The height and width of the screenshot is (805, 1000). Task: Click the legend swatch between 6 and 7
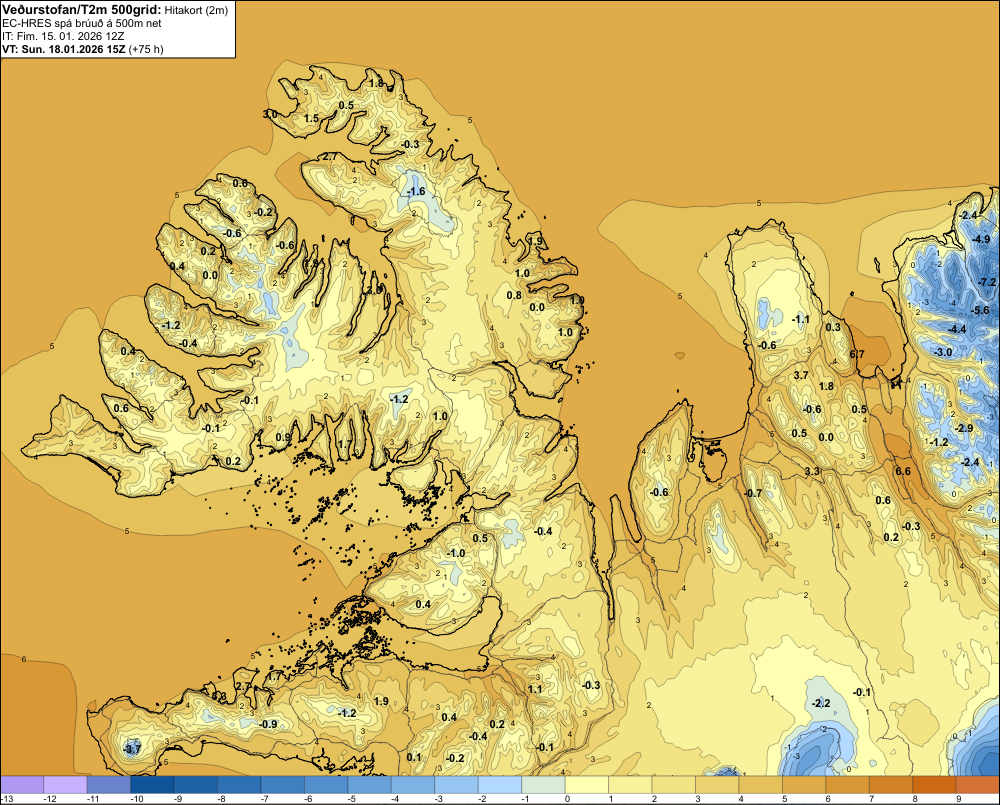pos(848,785)
